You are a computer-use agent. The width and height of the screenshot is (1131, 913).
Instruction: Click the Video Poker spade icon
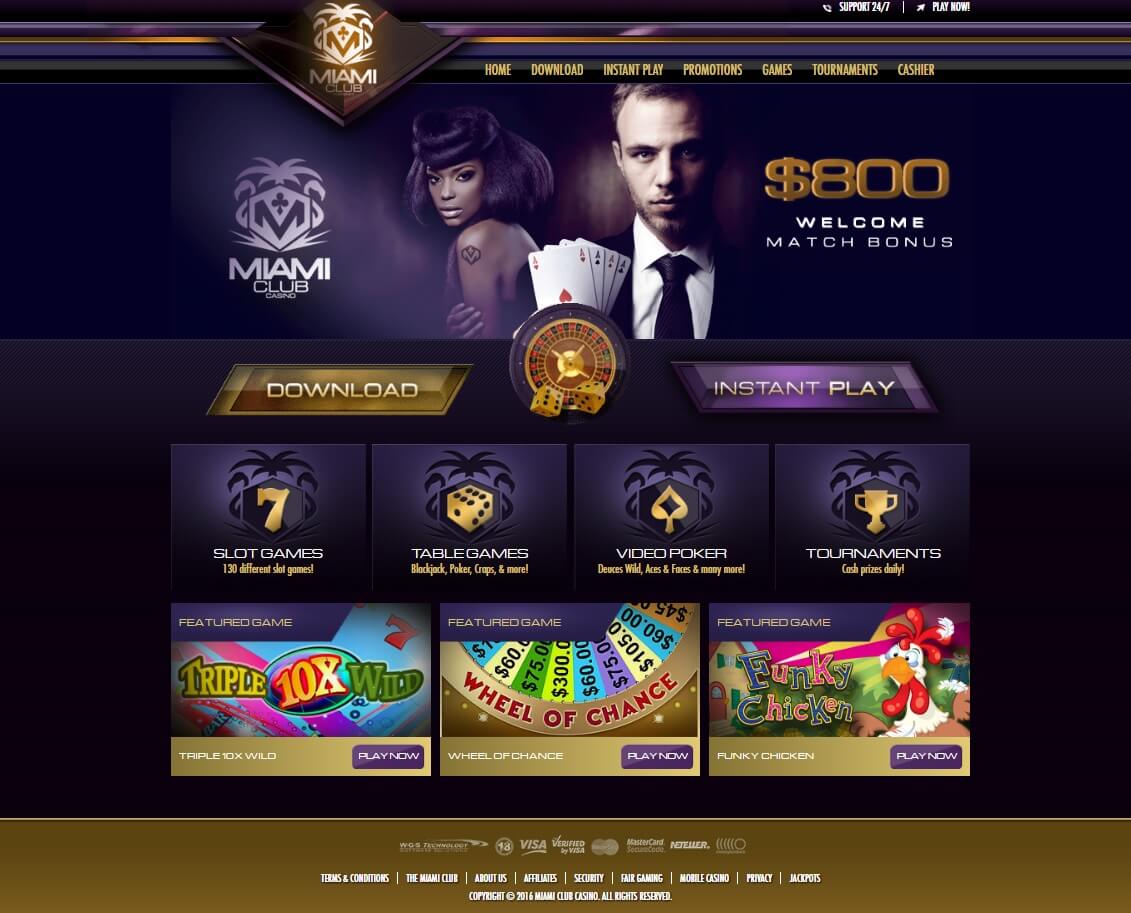669,509
